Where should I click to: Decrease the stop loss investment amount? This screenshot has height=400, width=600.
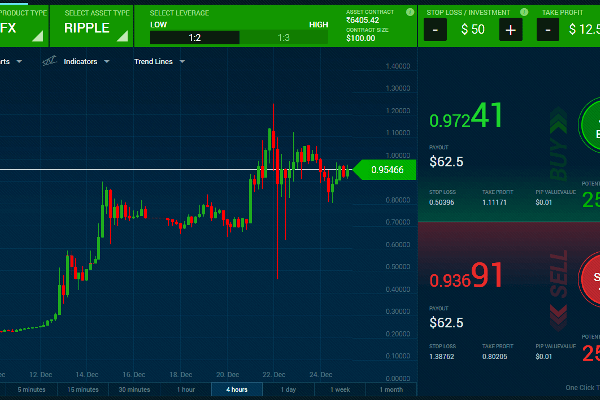point(436,30)
